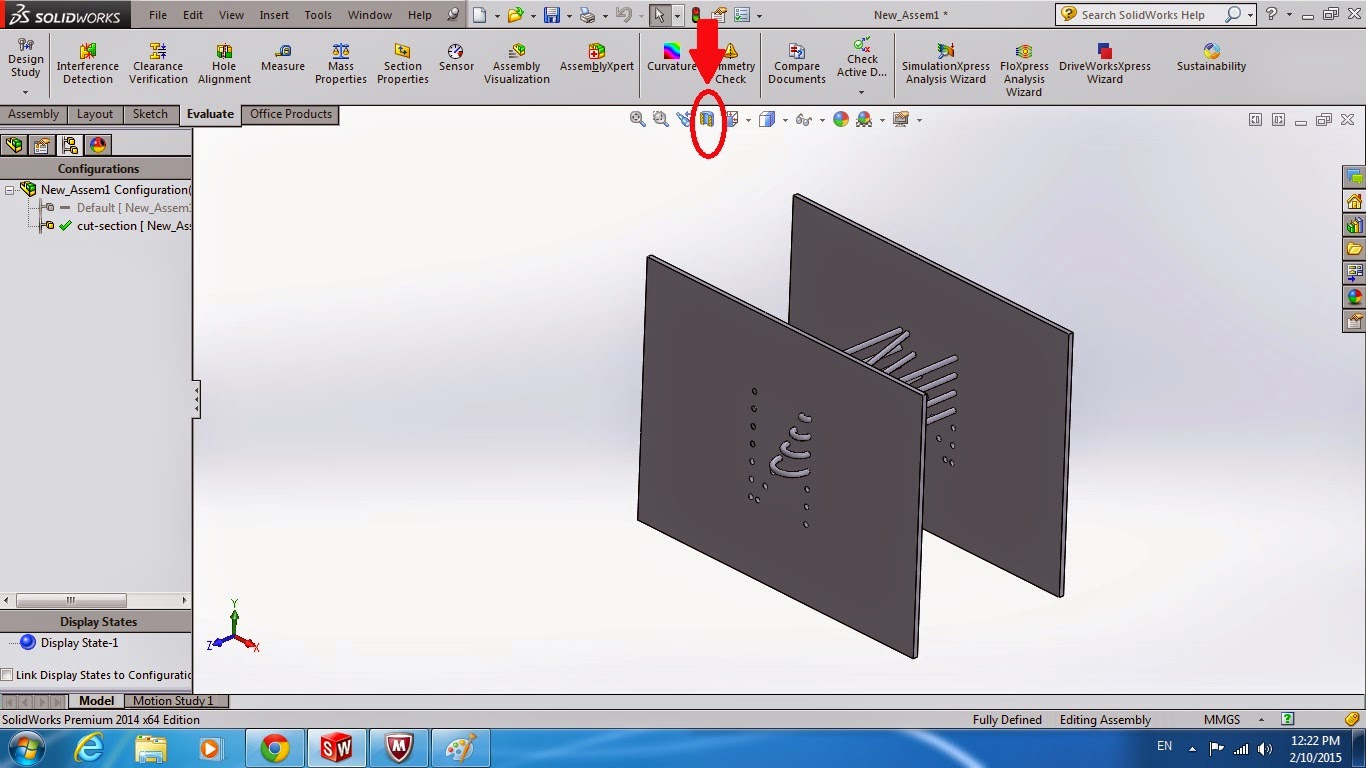
Task: Open File Explorer folder tab in task pane
Action: (1355, 249)
